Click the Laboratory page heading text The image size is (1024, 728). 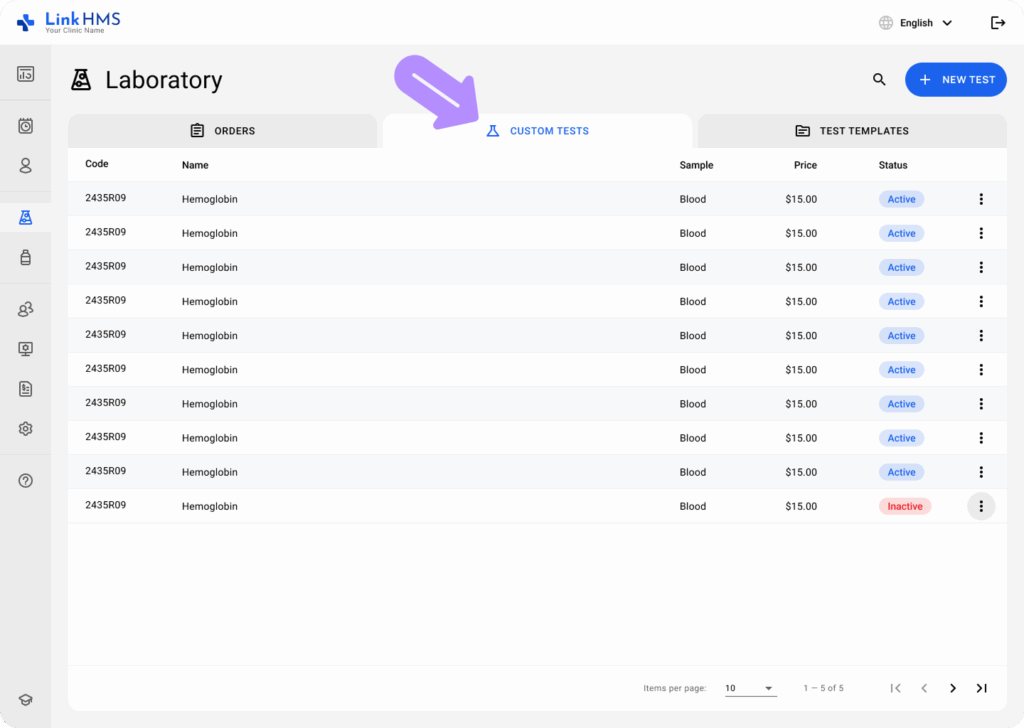click(x=164, y=80)
